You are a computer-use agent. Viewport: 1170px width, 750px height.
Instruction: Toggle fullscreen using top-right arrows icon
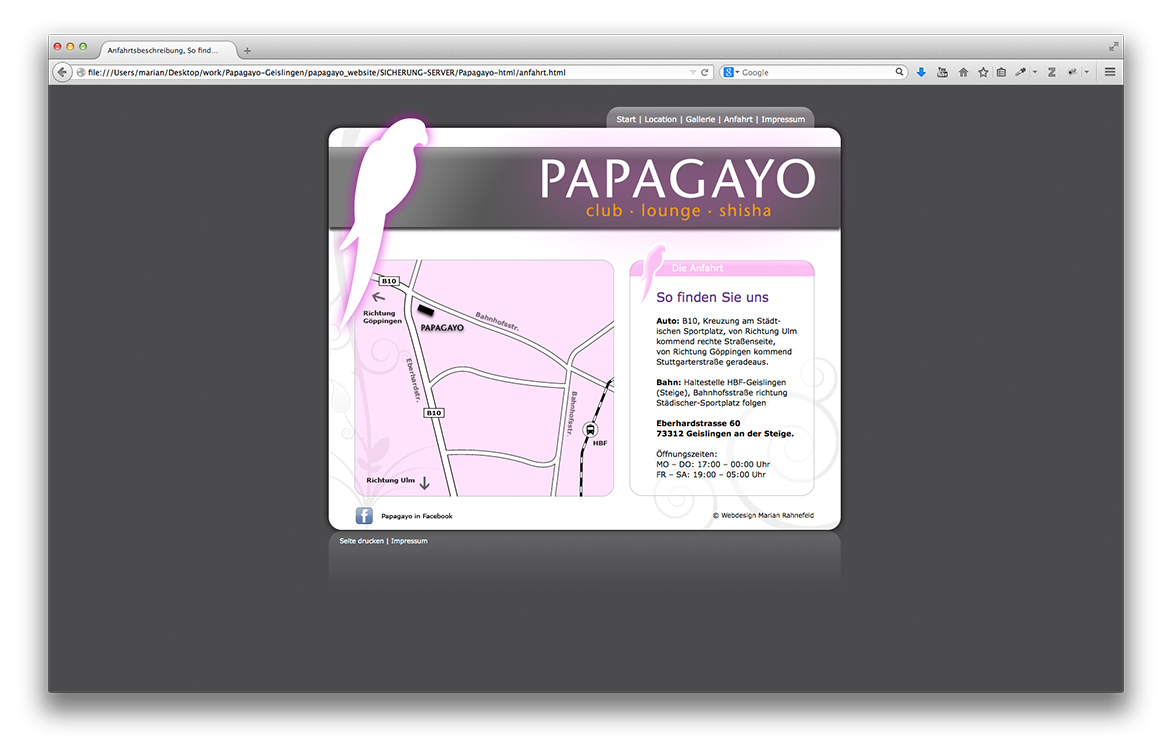(x=1113, y=47)
